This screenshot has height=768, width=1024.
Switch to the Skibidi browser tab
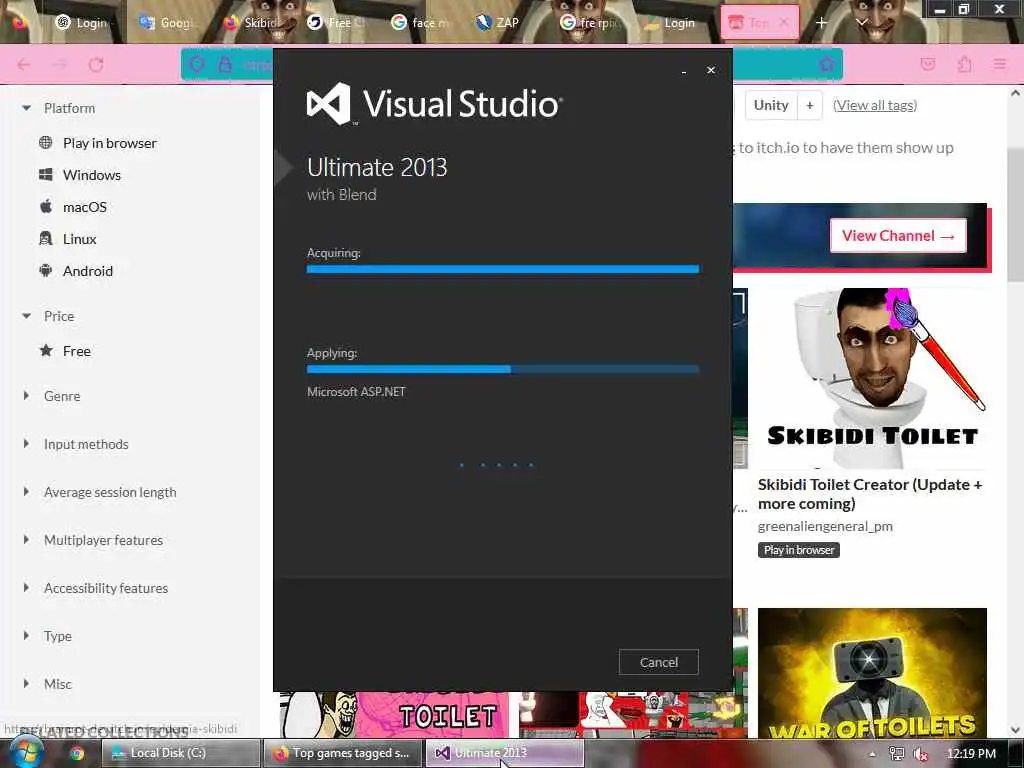point(251,23)
